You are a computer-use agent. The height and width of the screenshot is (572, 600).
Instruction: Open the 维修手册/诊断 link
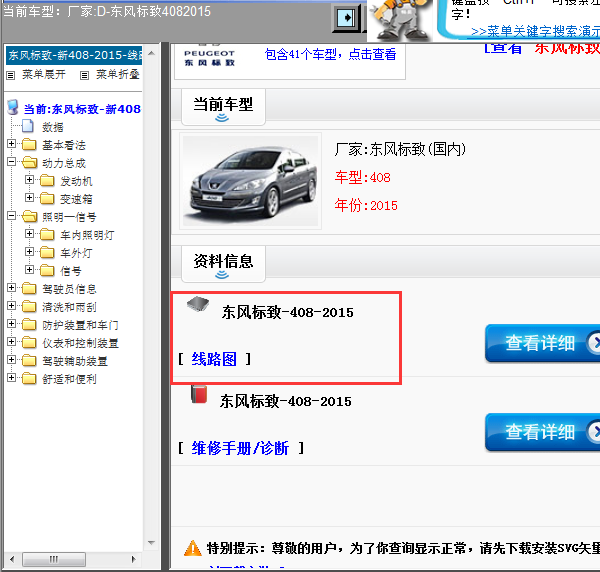[x=240, y=448]
